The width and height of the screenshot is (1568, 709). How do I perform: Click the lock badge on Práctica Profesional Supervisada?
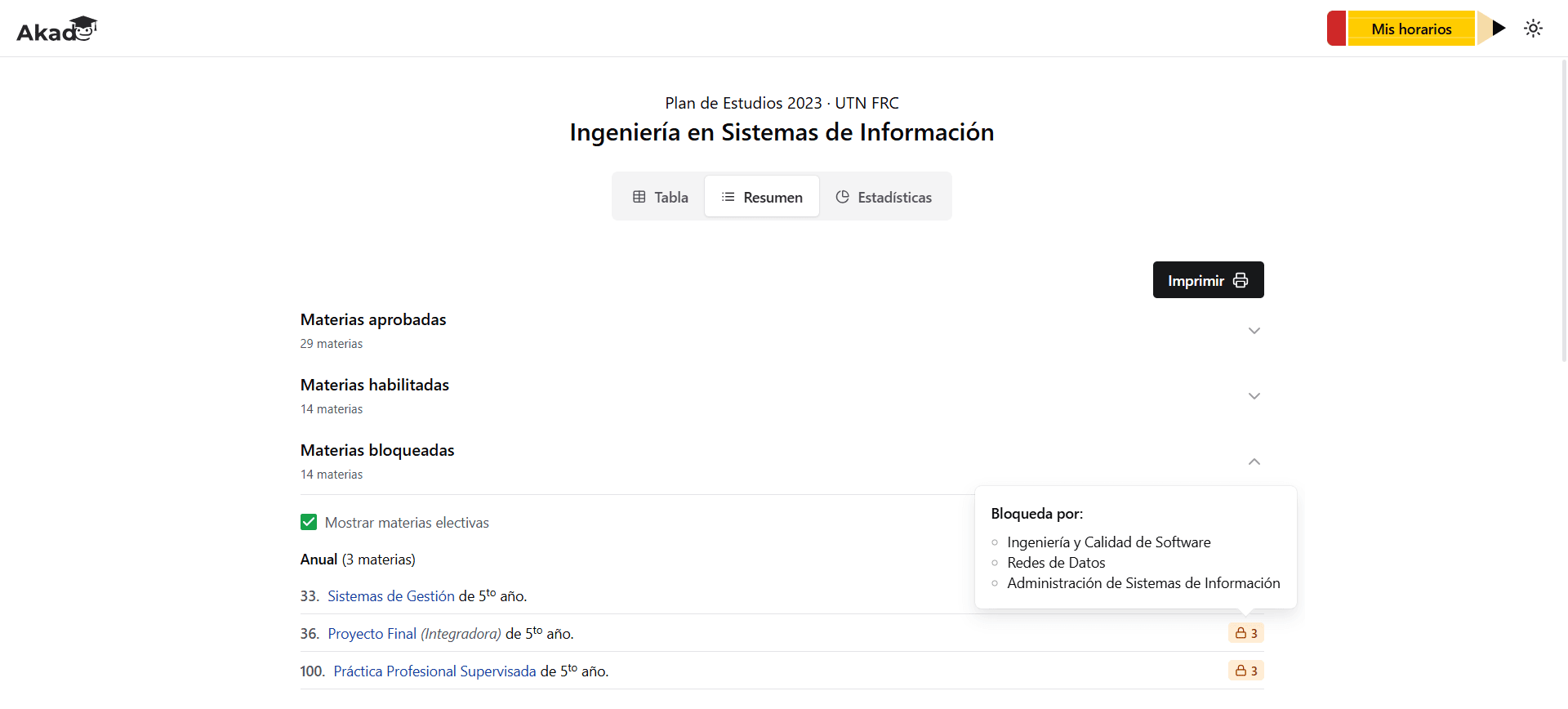tap(1246, 671)
